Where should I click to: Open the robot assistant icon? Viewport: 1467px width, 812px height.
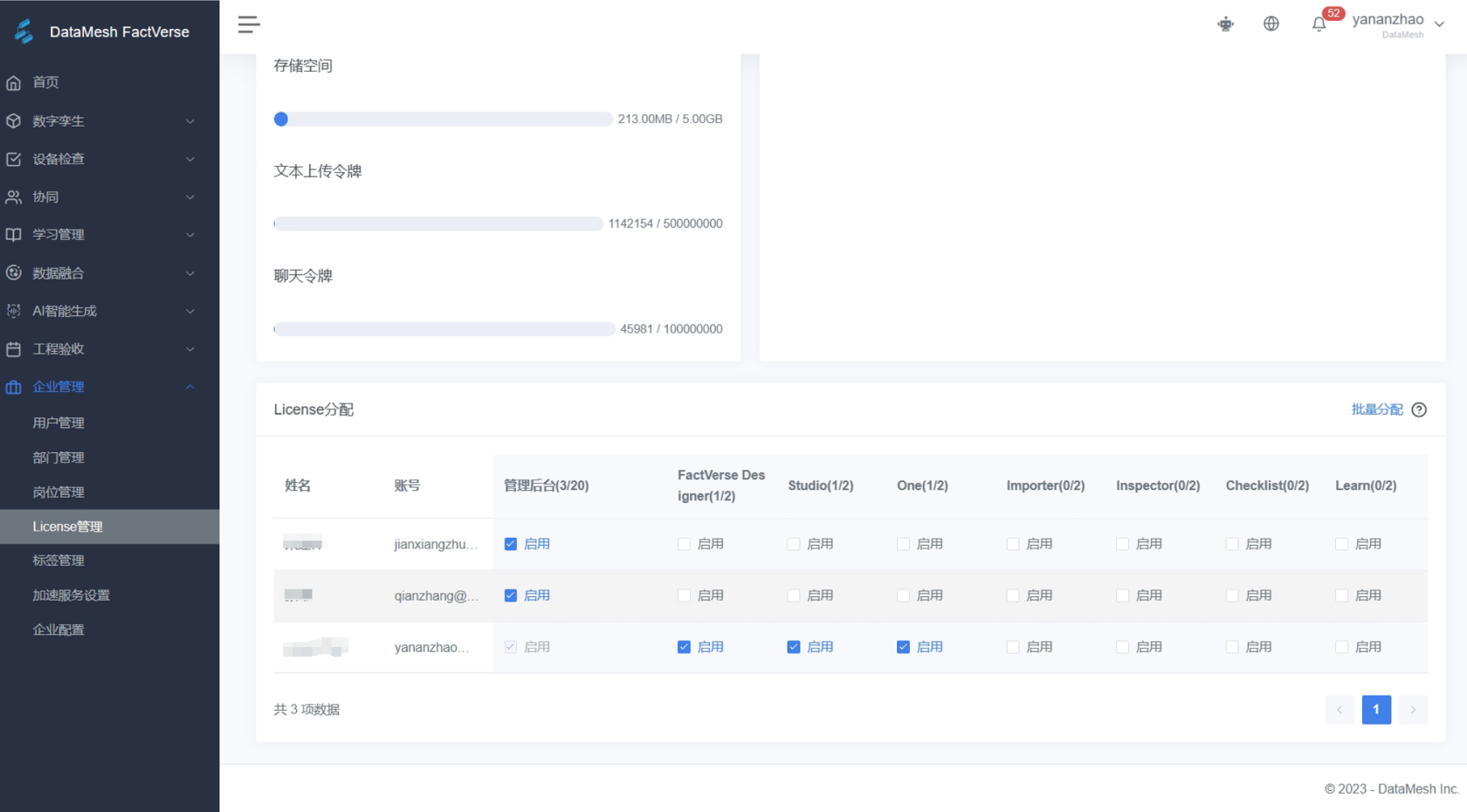(x=1226, y=24)
